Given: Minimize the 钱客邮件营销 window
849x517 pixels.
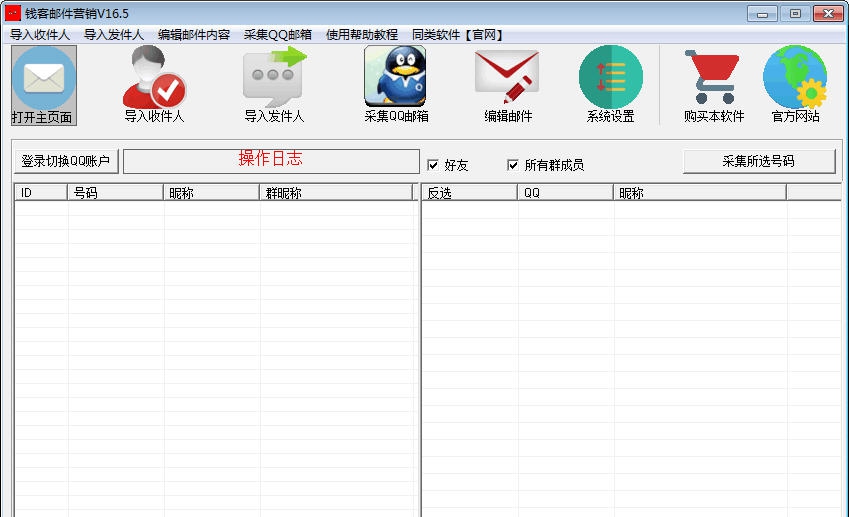Looking at the screenshot, I should [762, 14].
